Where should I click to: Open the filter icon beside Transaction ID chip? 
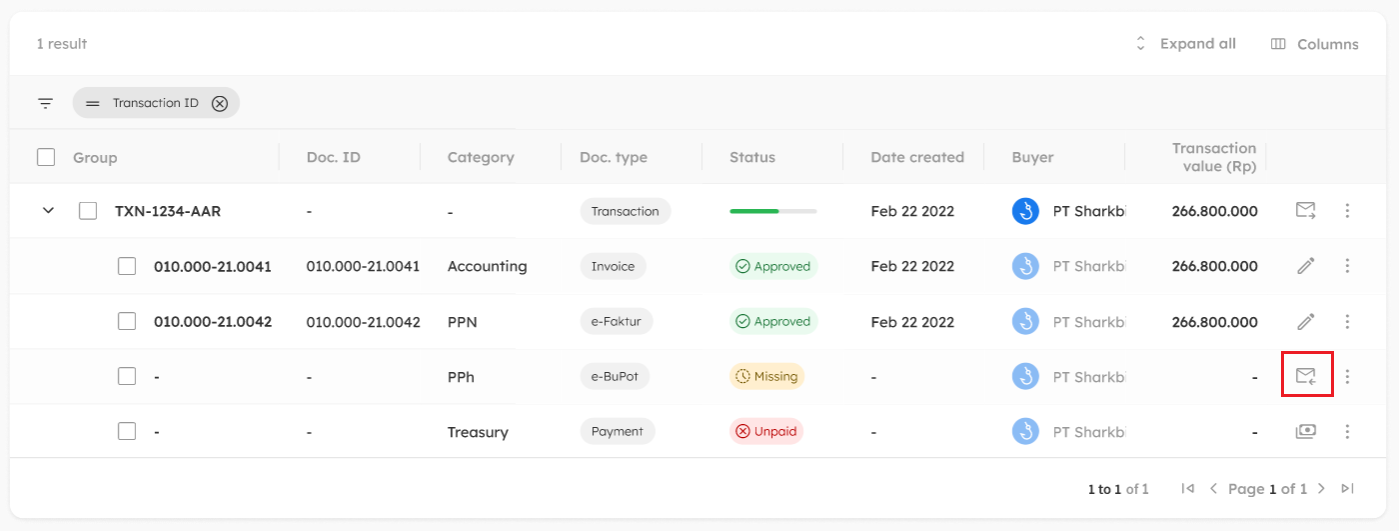click(x=46, y=103)
